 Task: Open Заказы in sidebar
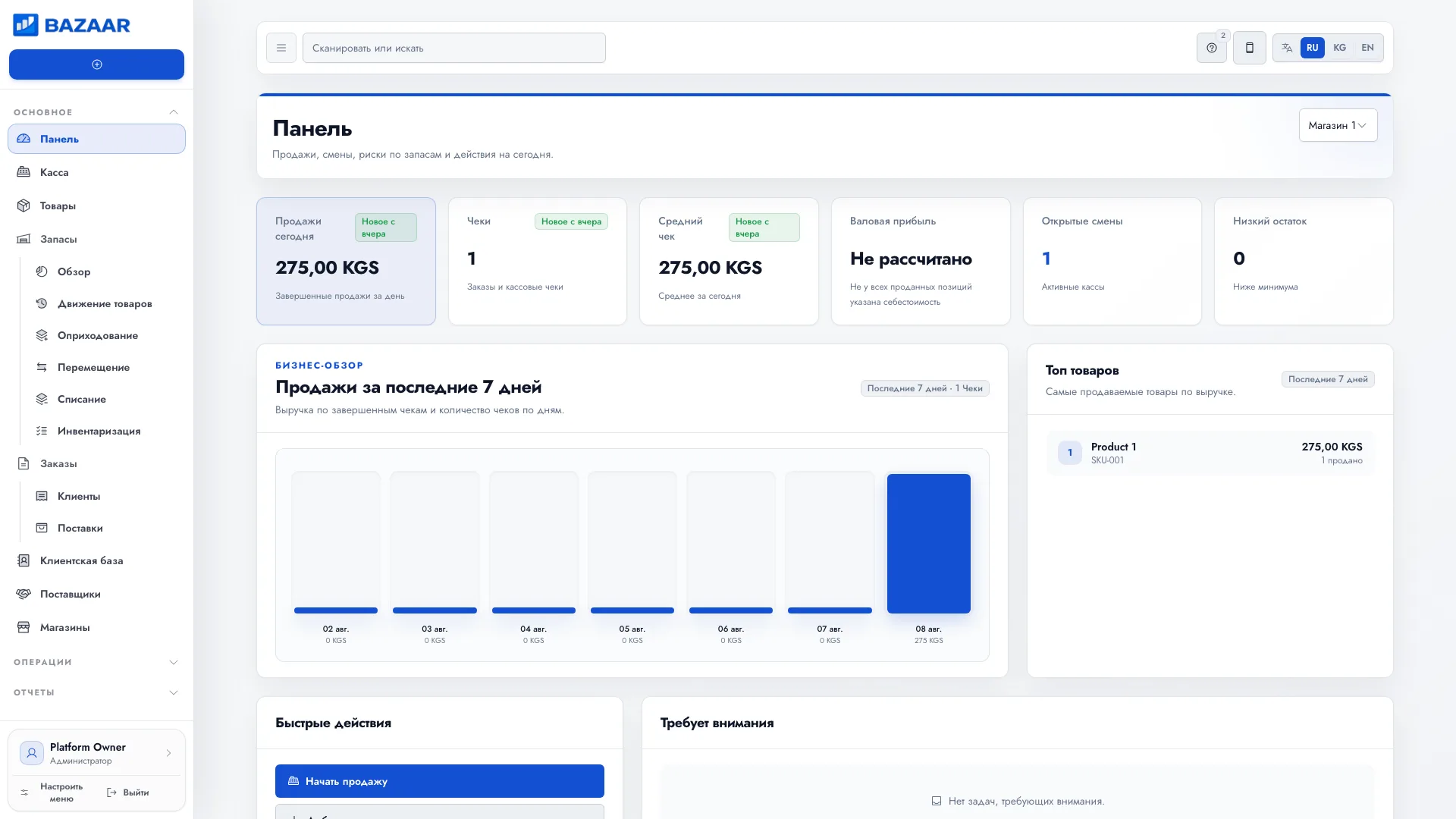[96, 463]
